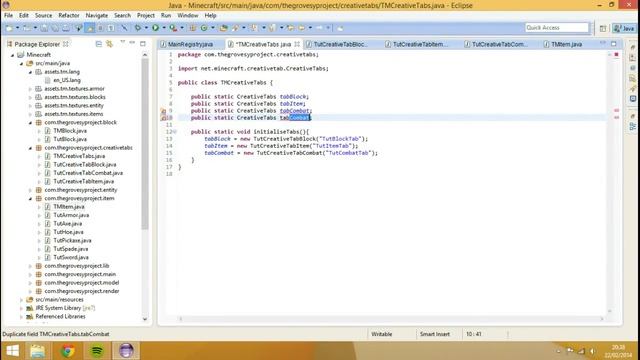Viewport: 640px width, 360px height.
Task: Click the Eclipse icon in taskbar
Action: point(126,350)
